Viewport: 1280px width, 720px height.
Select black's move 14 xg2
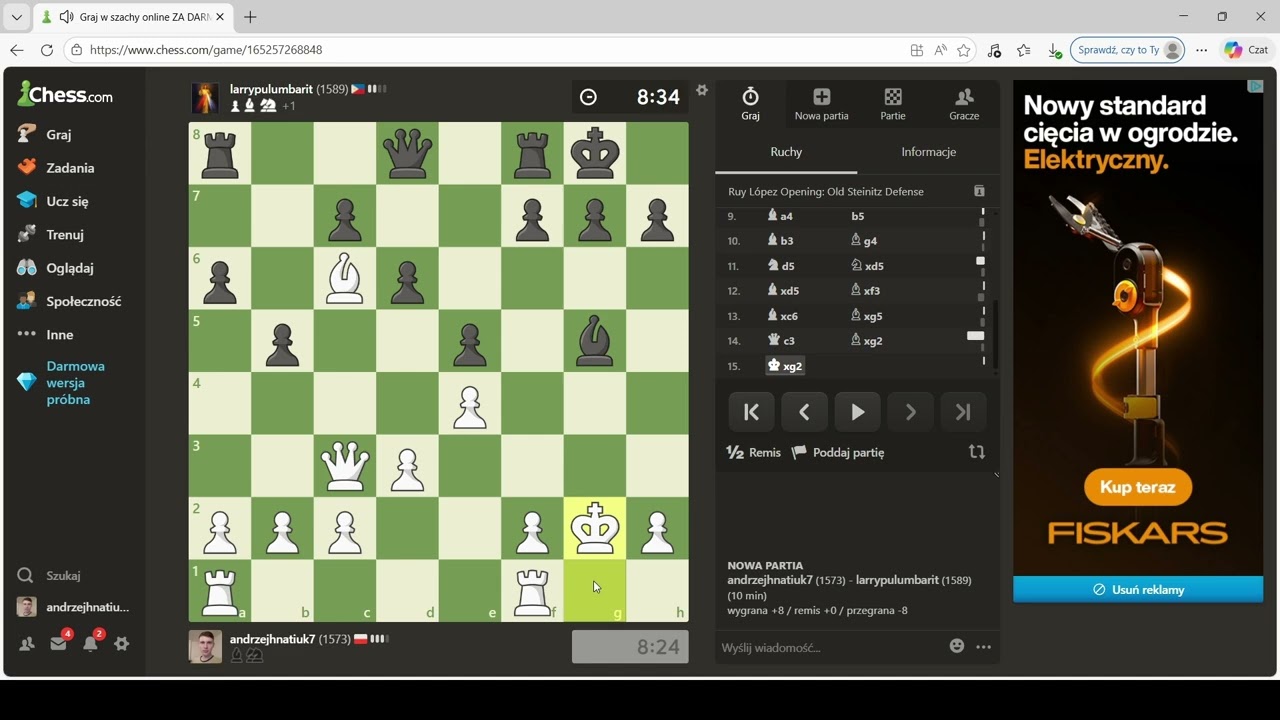pos(866,341)
